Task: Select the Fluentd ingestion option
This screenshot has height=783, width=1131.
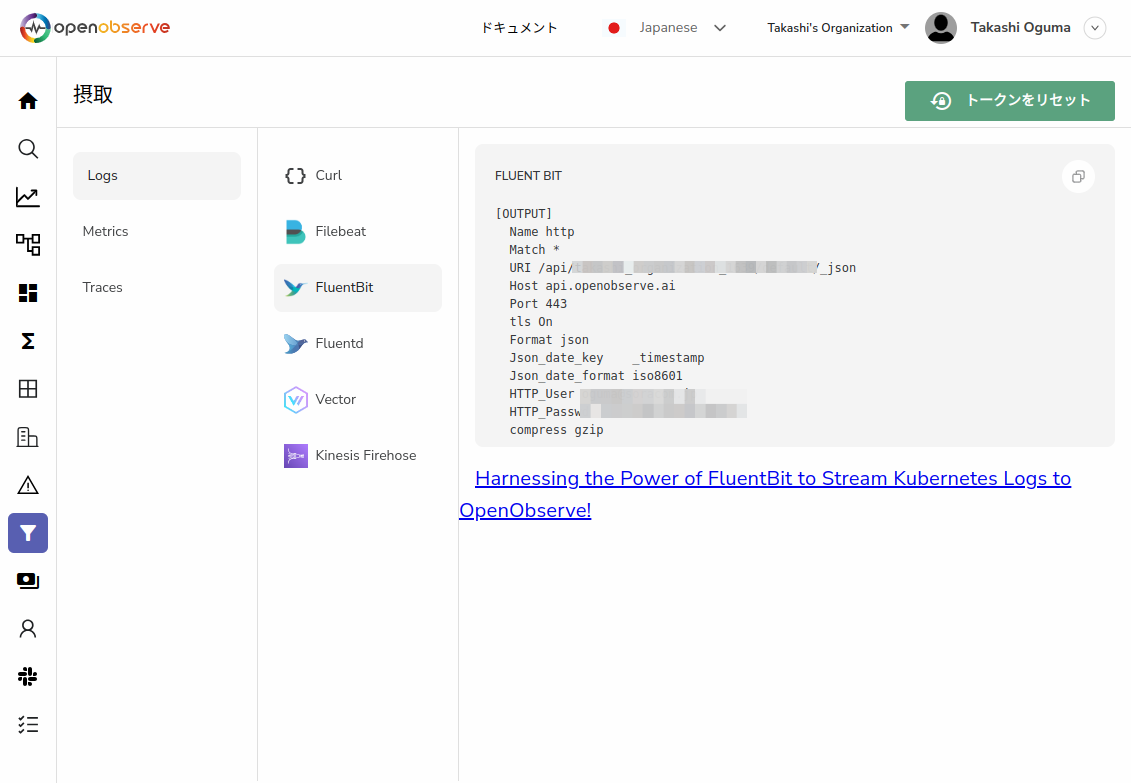Action: click(358, 343)
